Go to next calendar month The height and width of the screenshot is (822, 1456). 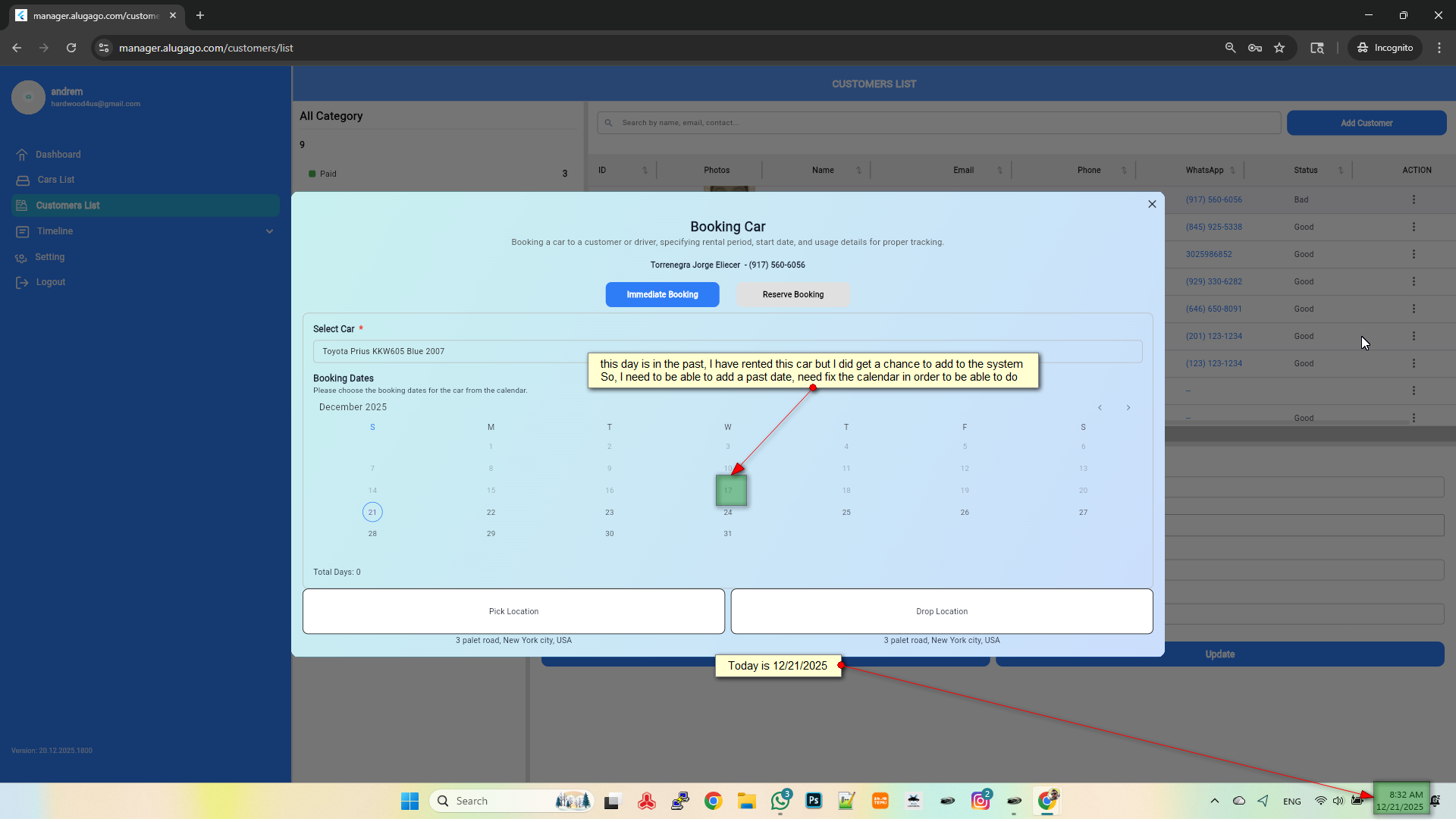click(1128, 408)
